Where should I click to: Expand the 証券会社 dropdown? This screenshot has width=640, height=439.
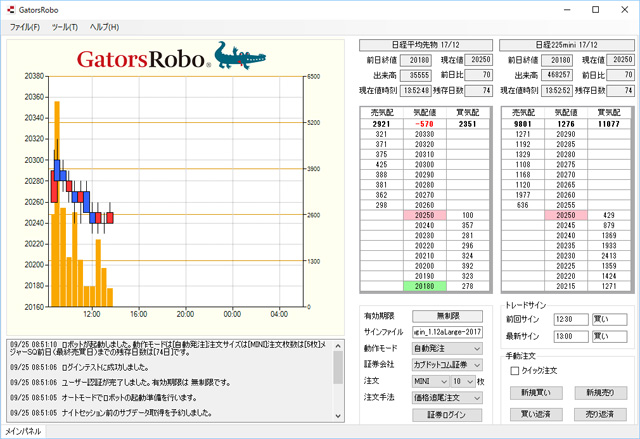tap(447, 365)
